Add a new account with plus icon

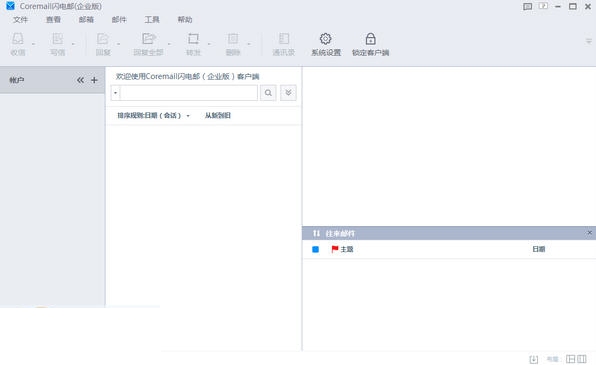pyautogui.click(x=94, y=80)
